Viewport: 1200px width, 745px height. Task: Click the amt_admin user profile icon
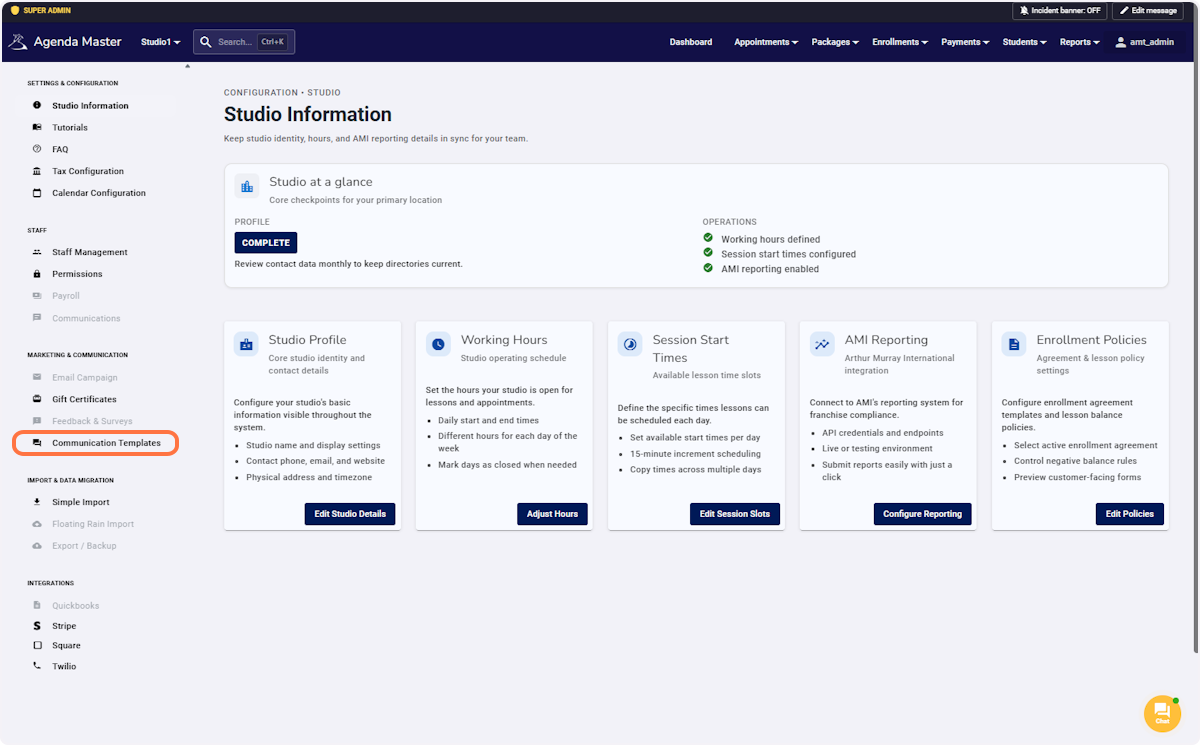(x=1121, y=42)
